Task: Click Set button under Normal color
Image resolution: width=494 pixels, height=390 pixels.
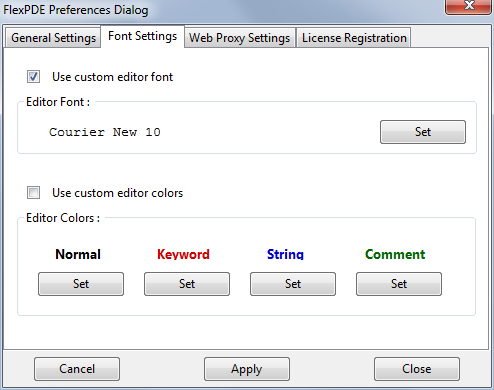Action: [x=81, y=284]
